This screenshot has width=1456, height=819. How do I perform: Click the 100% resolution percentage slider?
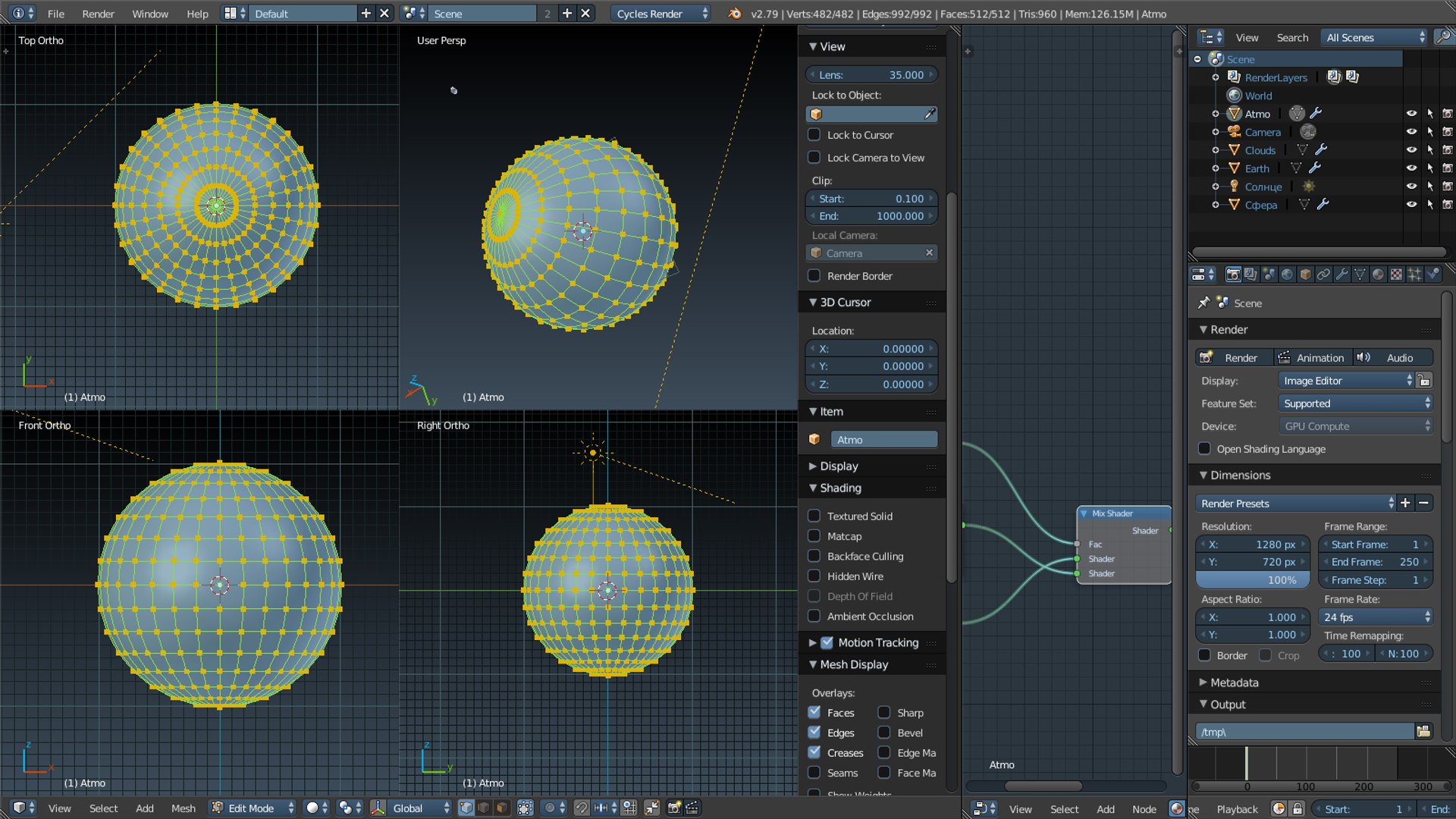pyautogui.click(x=1252, y=580)
